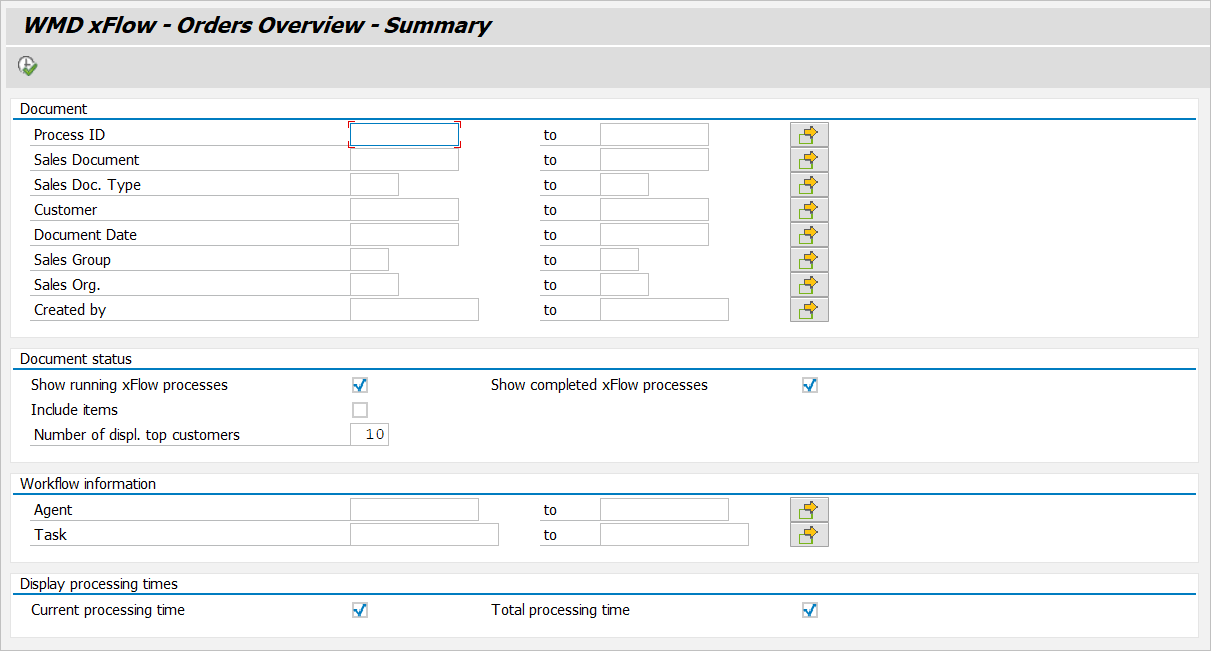
Task: Enable the Include items option
Action: point(359,409)
